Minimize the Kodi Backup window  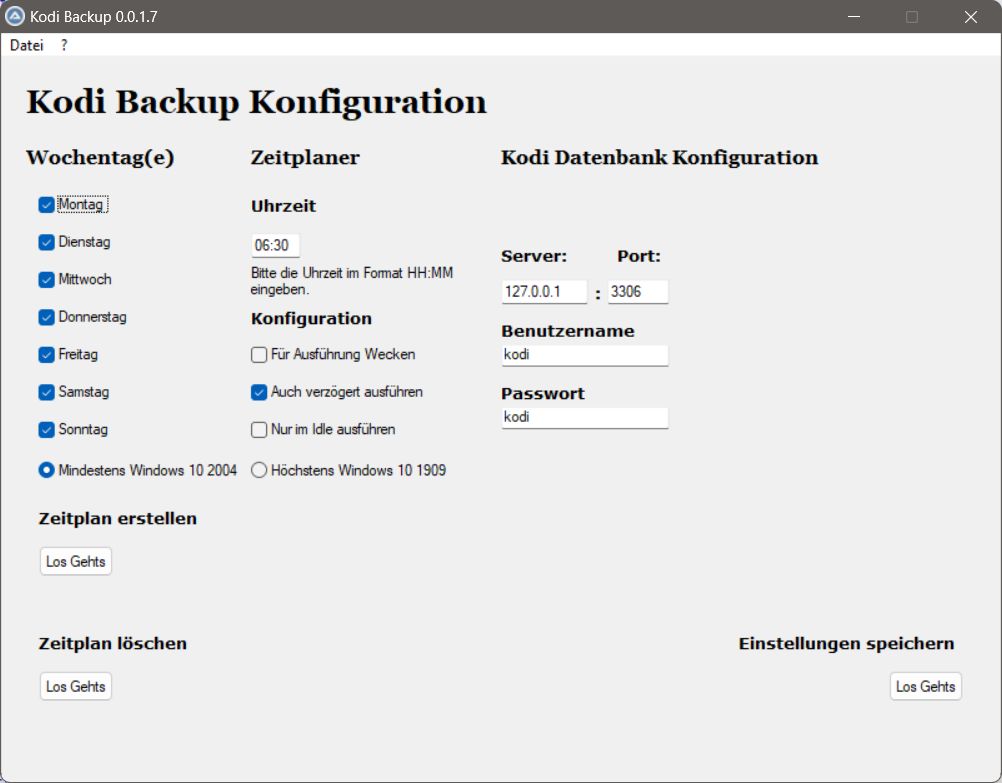tap(854, 17)
